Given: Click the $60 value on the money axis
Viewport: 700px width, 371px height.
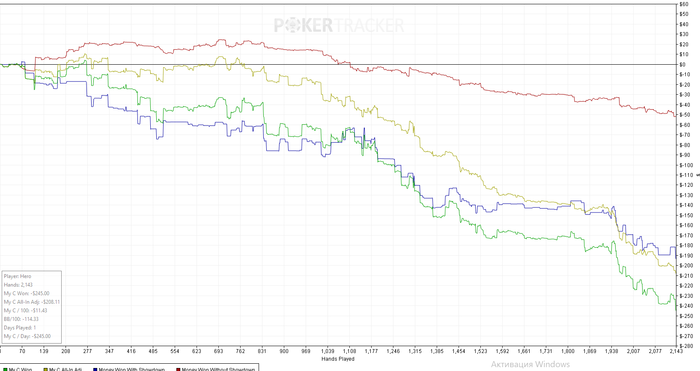Looking at the screenshot, I should tap(683, 4).
